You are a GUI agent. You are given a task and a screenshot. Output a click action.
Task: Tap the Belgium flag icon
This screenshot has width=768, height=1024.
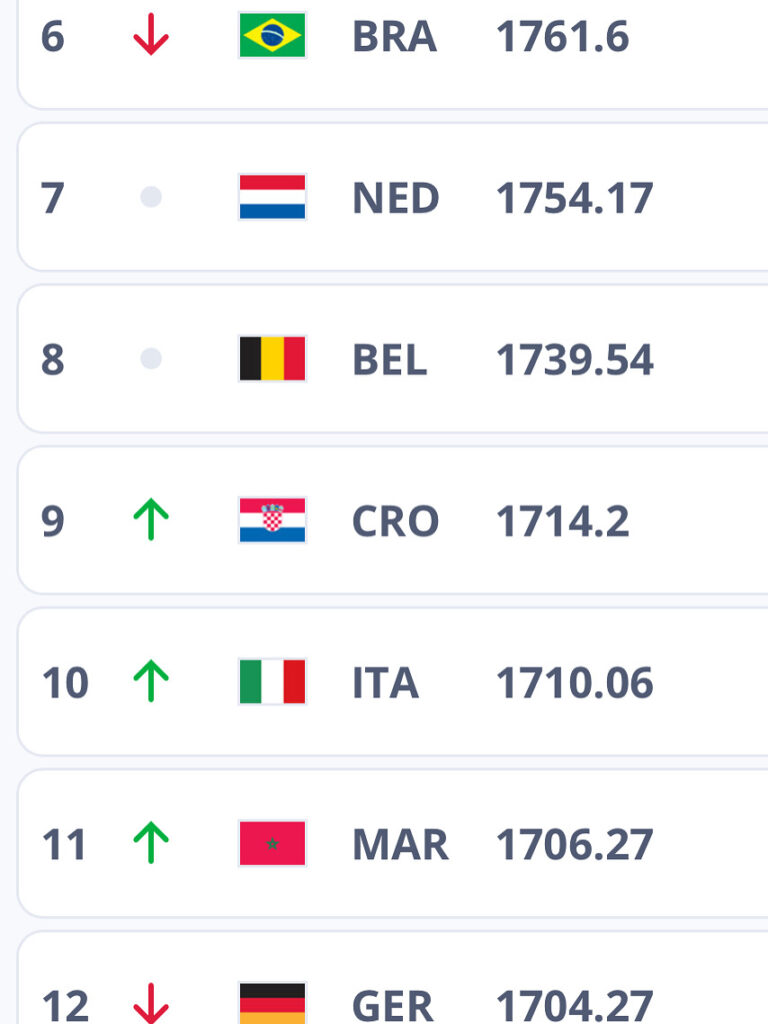(272, 359)
